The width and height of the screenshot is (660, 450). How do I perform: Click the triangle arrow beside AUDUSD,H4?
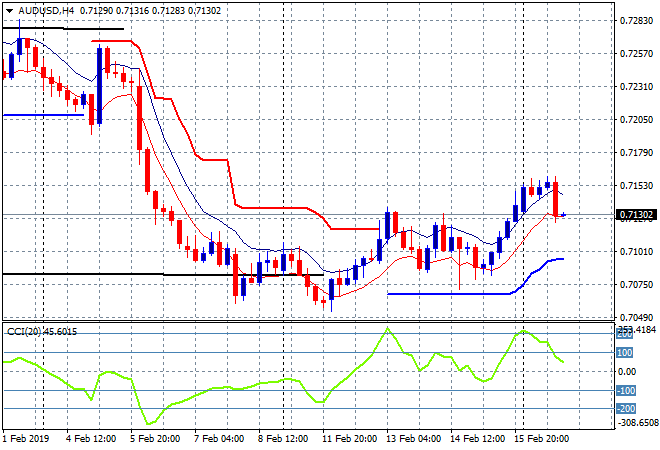coord(9,9)
